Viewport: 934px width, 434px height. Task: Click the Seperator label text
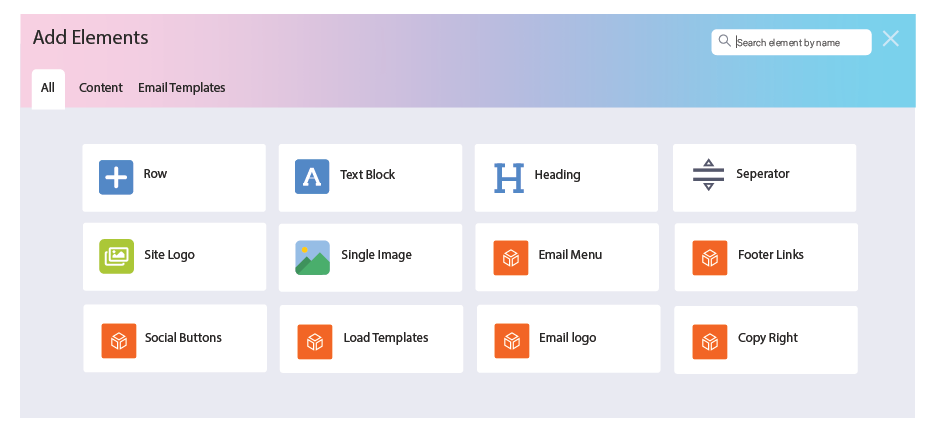click(763, 174)
